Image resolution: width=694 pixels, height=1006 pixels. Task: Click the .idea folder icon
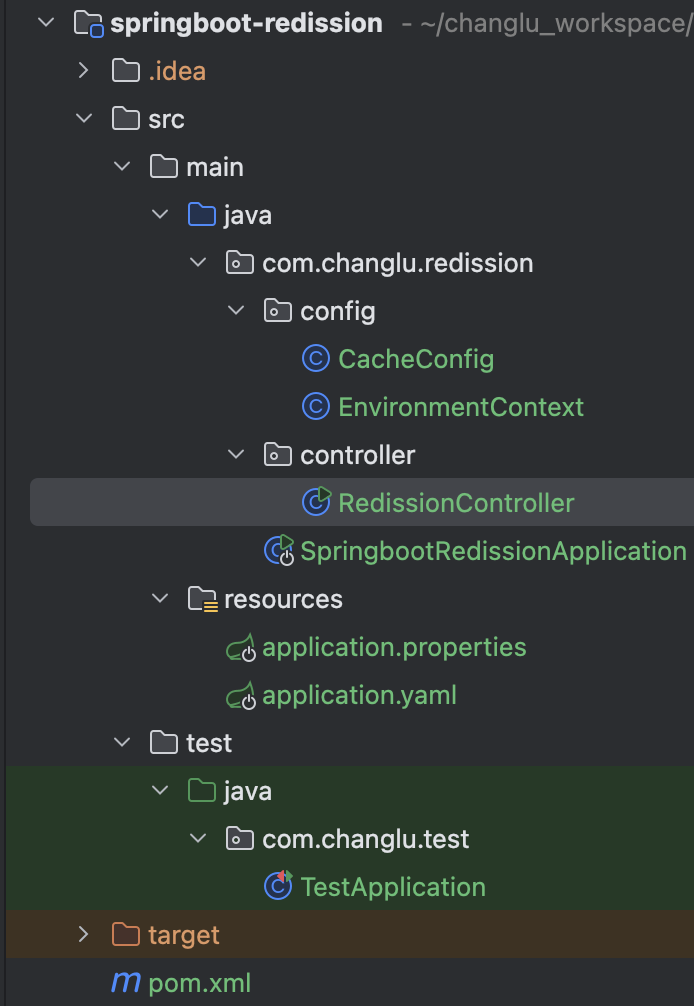pyautogui.click(x=126, y=71)
